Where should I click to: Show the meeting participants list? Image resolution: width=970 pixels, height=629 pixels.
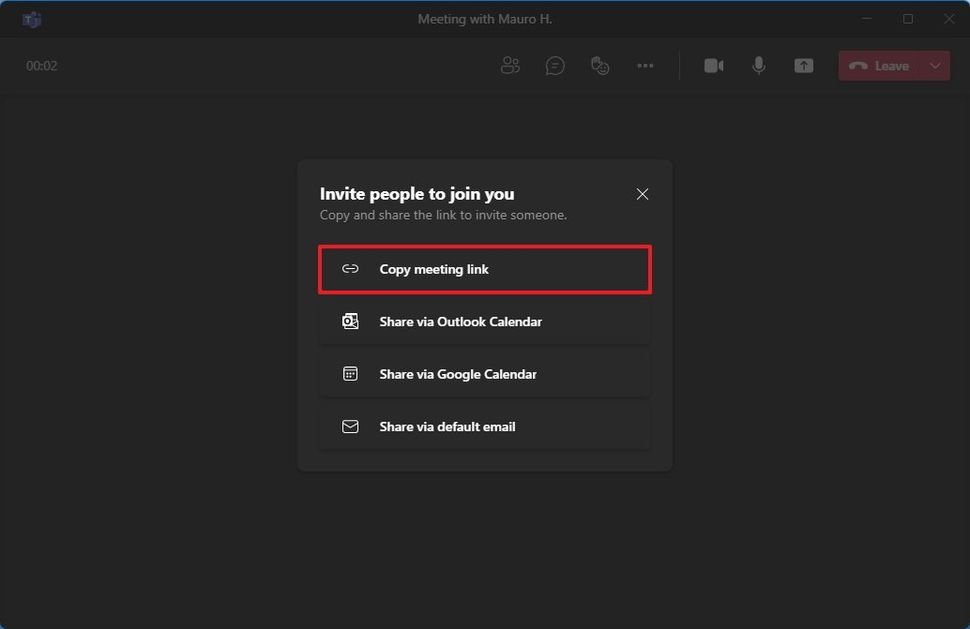pos(510,65)
